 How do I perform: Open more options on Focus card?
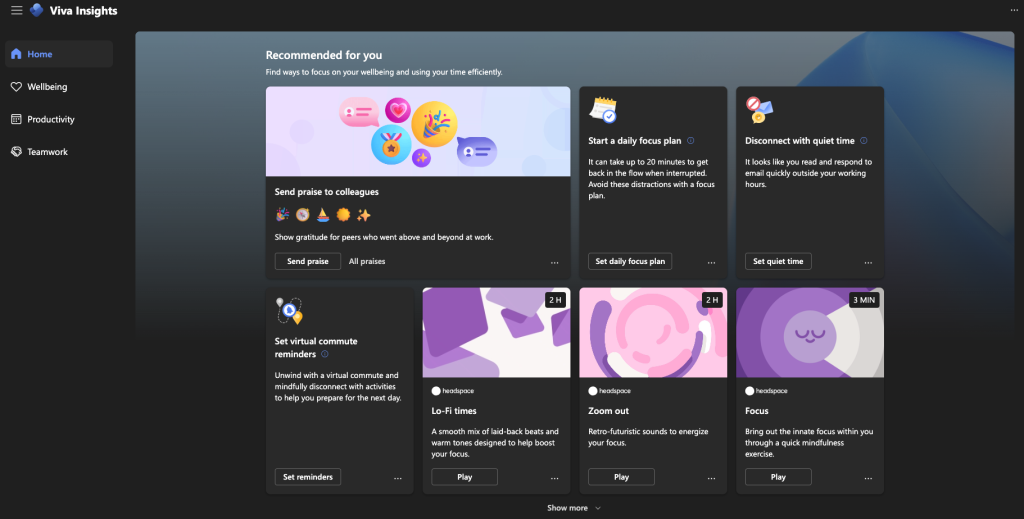click(868, 478)
